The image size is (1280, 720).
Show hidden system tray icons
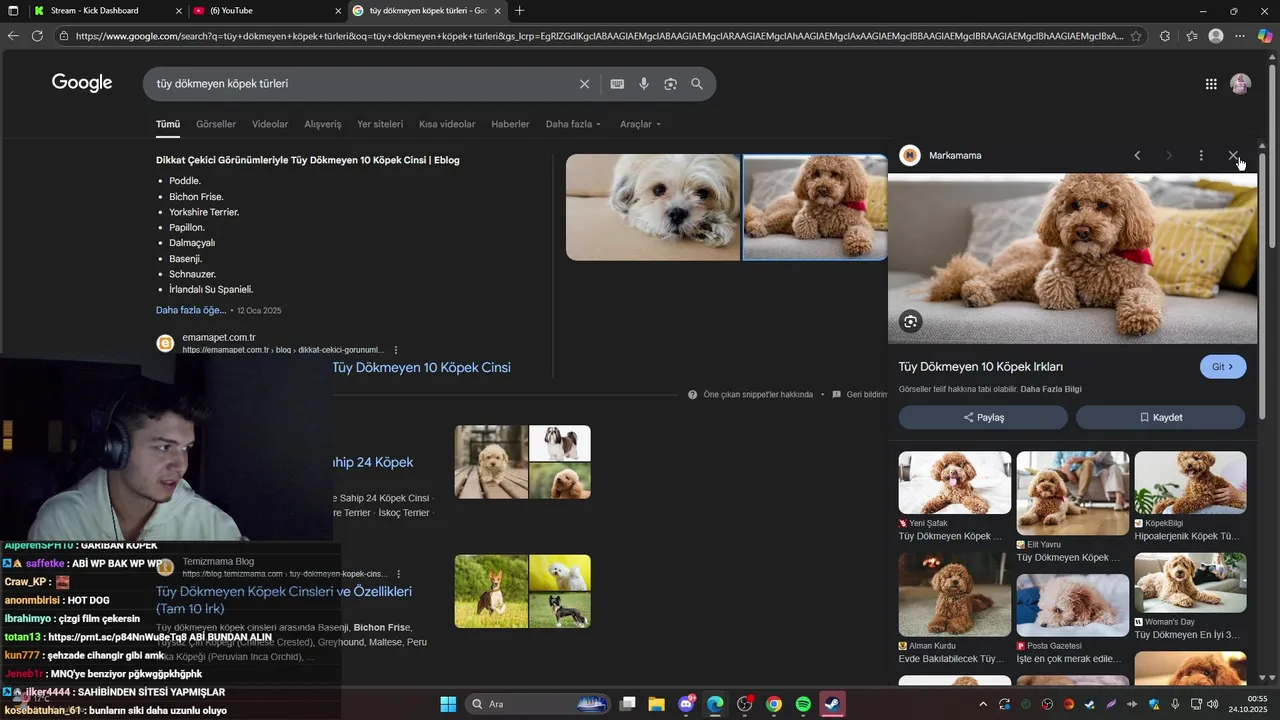tap(982, 704)
